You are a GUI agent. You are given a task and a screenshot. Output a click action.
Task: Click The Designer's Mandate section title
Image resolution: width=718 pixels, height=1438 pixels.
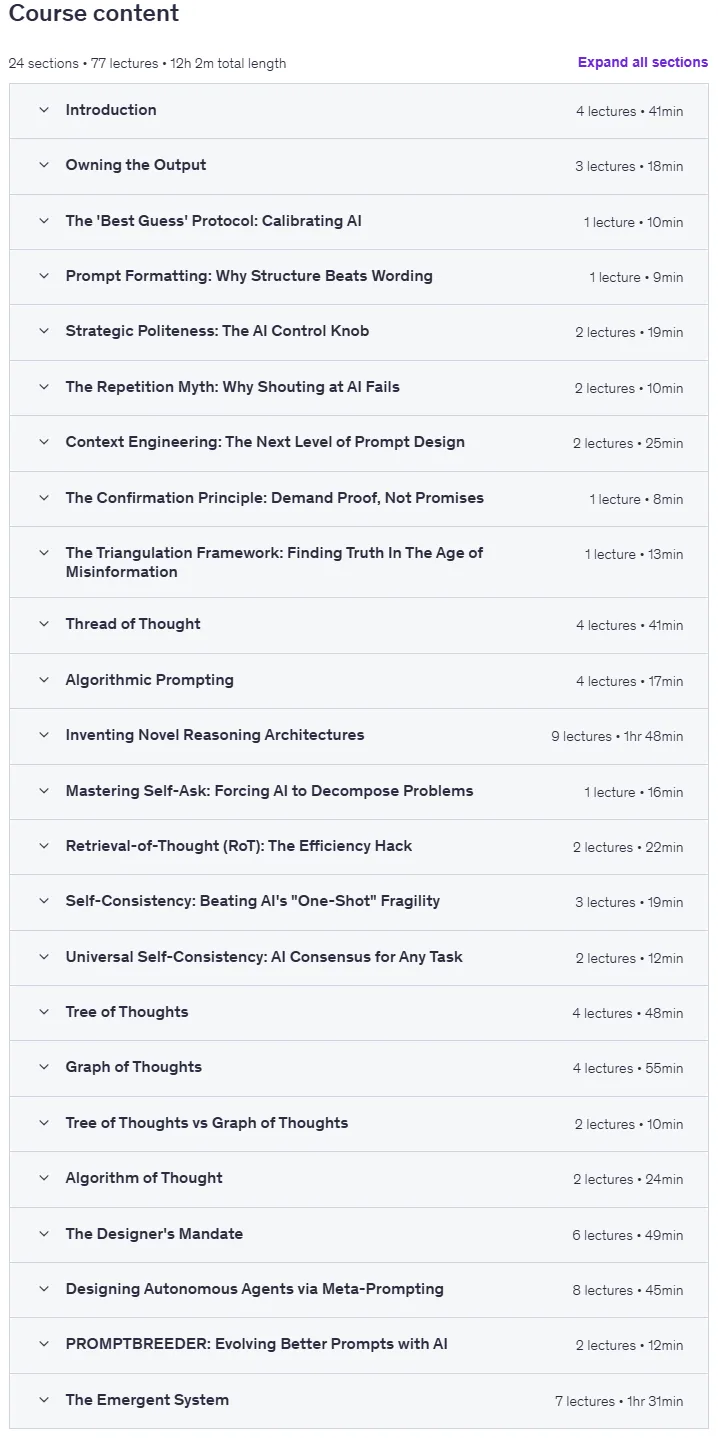[x=154, y=1234]
